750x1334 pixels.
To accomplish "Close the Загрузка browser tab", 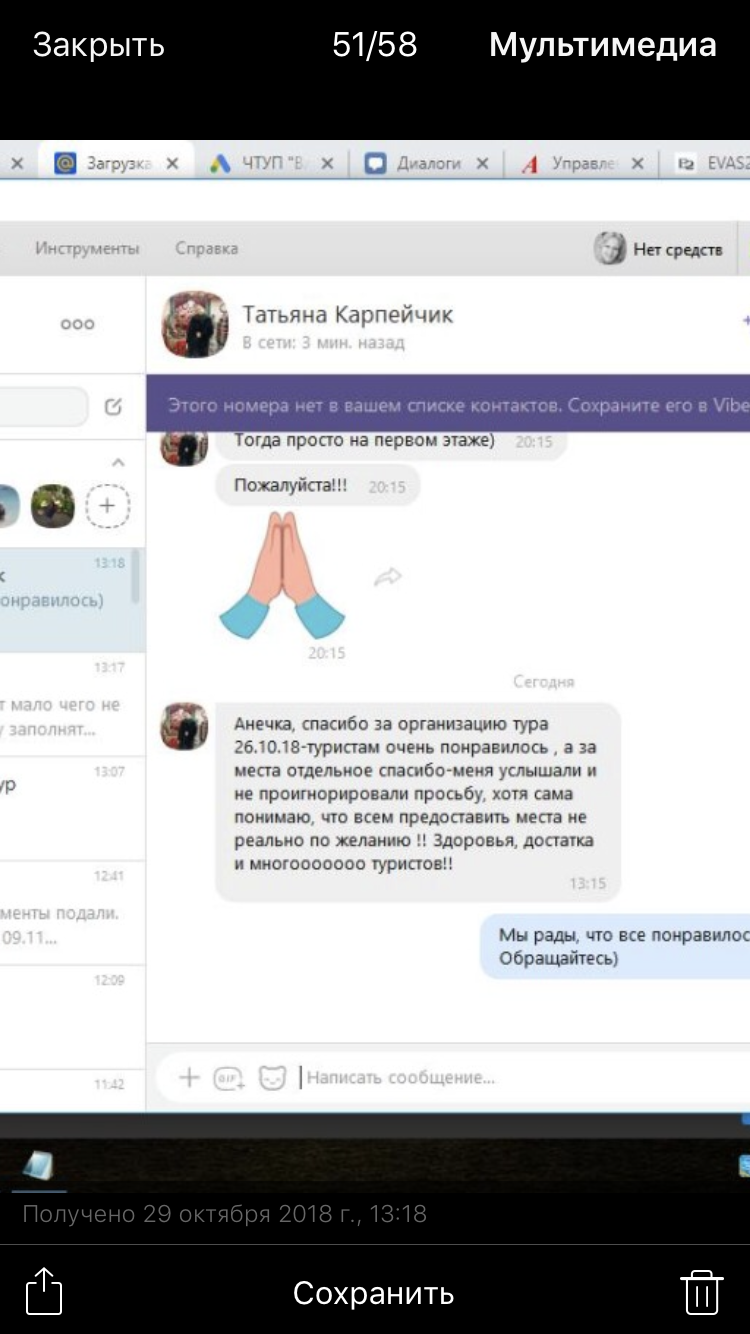I will pyautogui.click(x=172, y=164).
